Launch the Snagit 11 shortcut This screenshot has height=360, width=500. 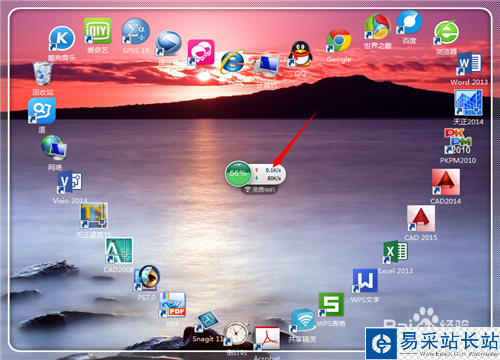pyautogui.click(x=207, y=322)
